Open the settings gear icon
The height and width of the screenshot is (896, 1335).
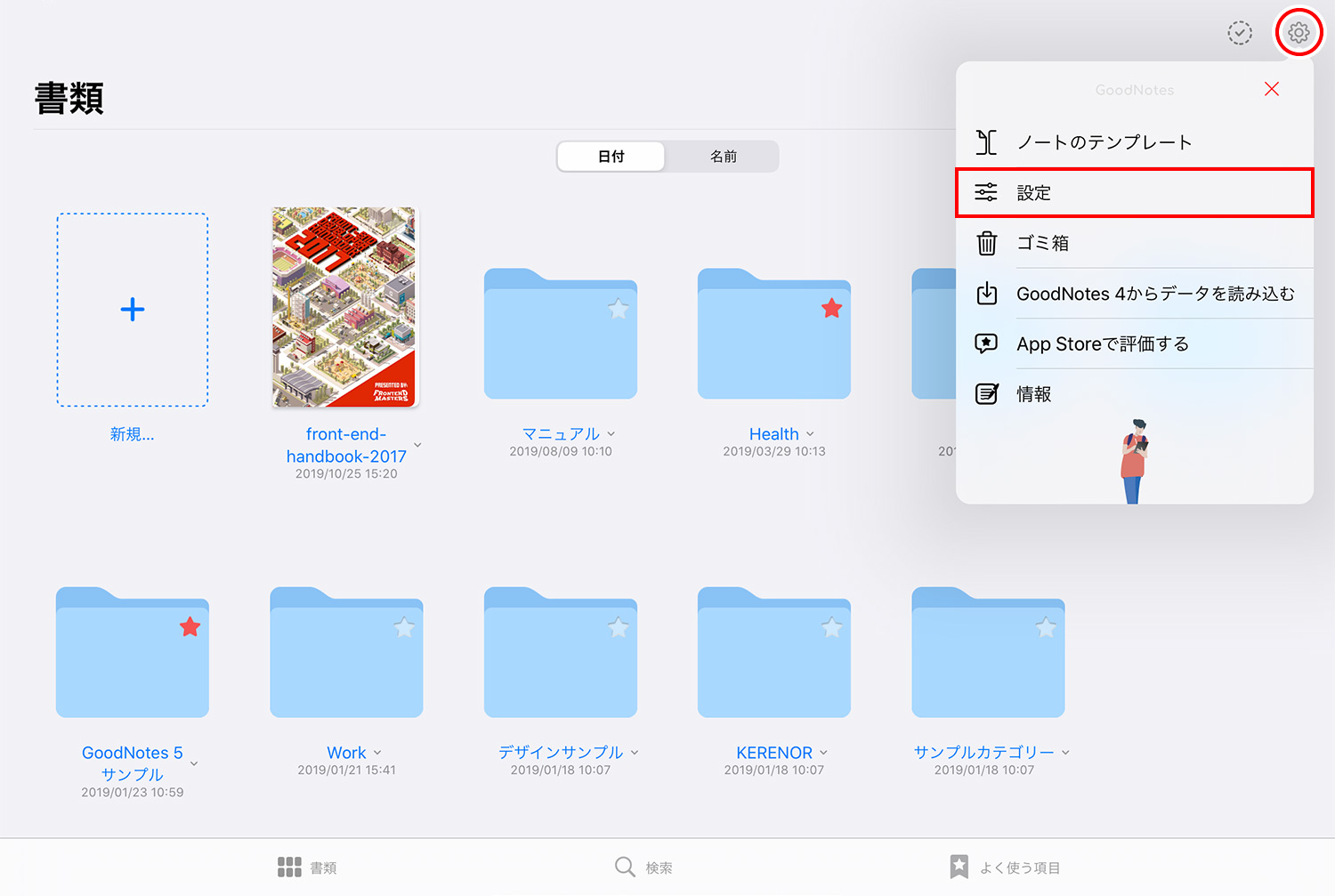coord(1299,33)
